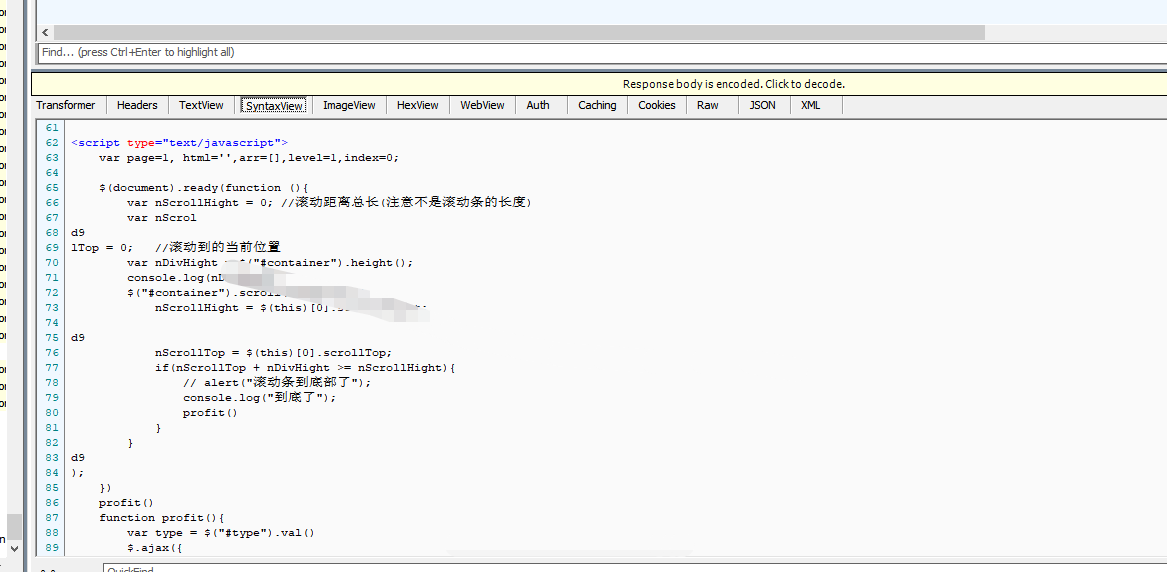Focus the Find search field
This screenshot has width=1167, height=572.
click(x=602, y=53)
